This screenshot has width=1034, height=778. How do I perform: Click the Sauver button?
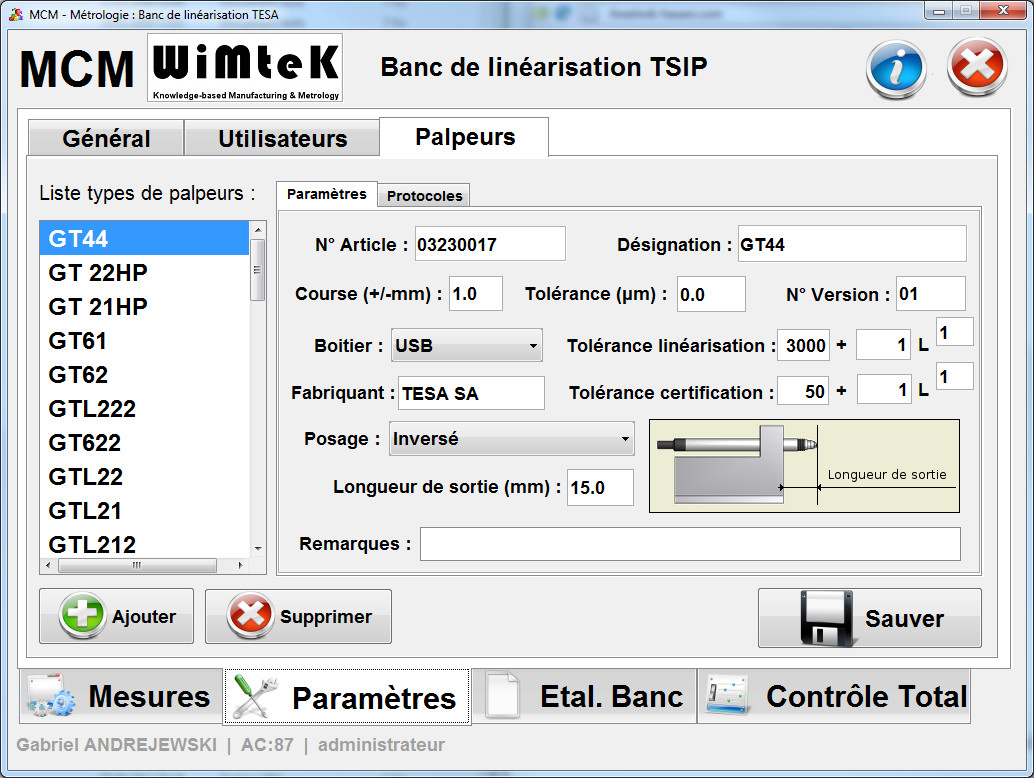point(870,618)
